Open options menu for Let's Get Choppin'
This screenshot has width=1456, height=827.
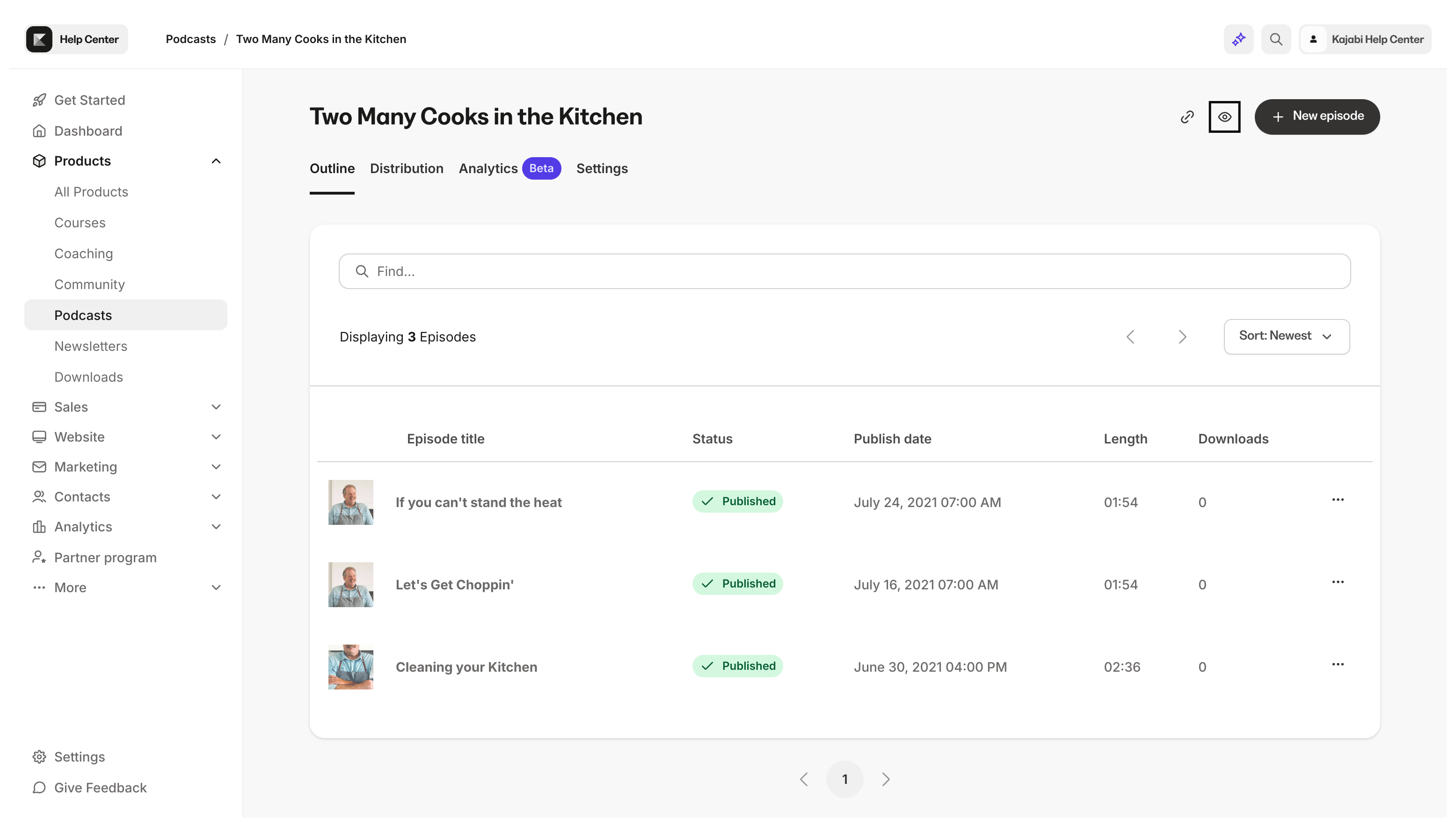(1337, 582)
